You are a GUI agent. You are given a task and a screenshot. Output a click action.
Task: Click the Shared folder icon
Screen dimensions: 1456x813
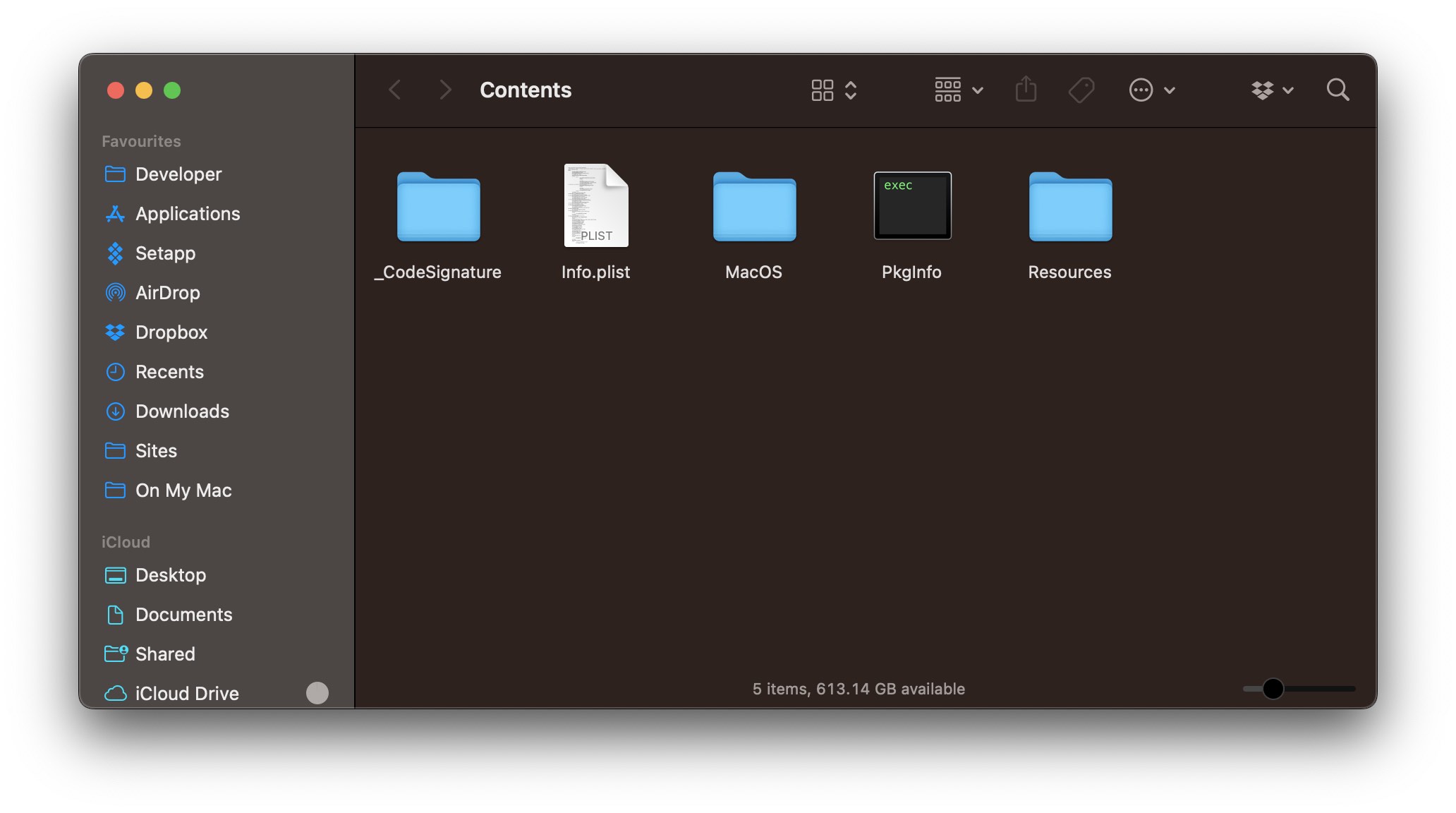click(116, 654)
